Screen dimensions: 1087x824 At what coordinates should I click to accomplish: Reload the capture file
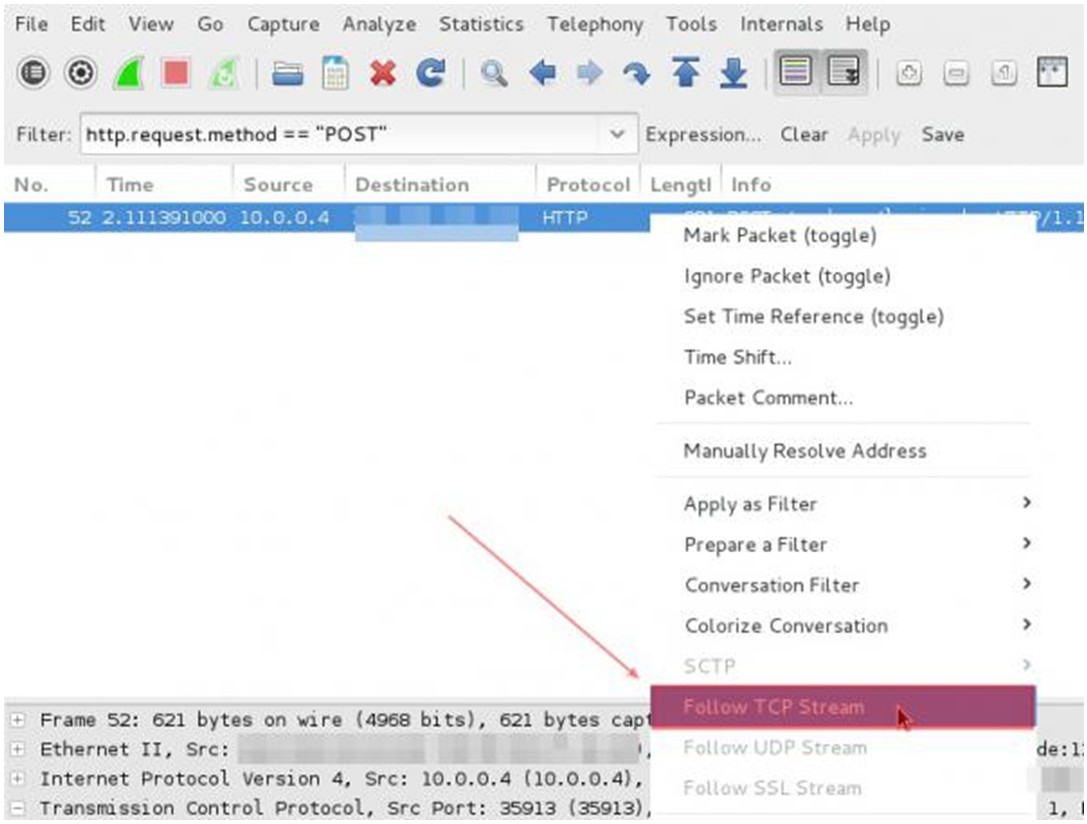click(428, 72)
